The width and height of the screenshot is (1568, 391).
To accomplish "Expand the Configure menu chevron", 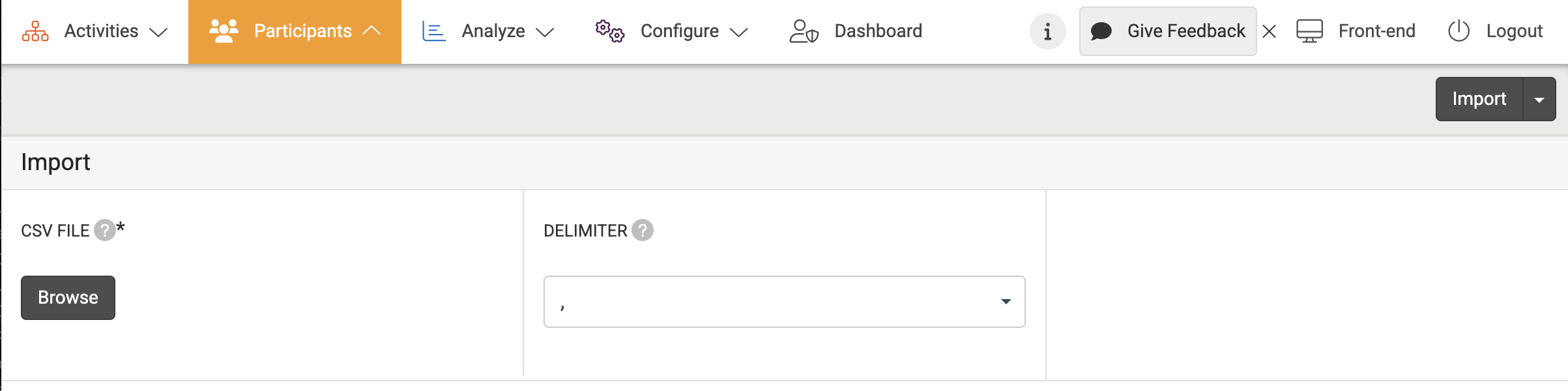I will tap(738, 32).
